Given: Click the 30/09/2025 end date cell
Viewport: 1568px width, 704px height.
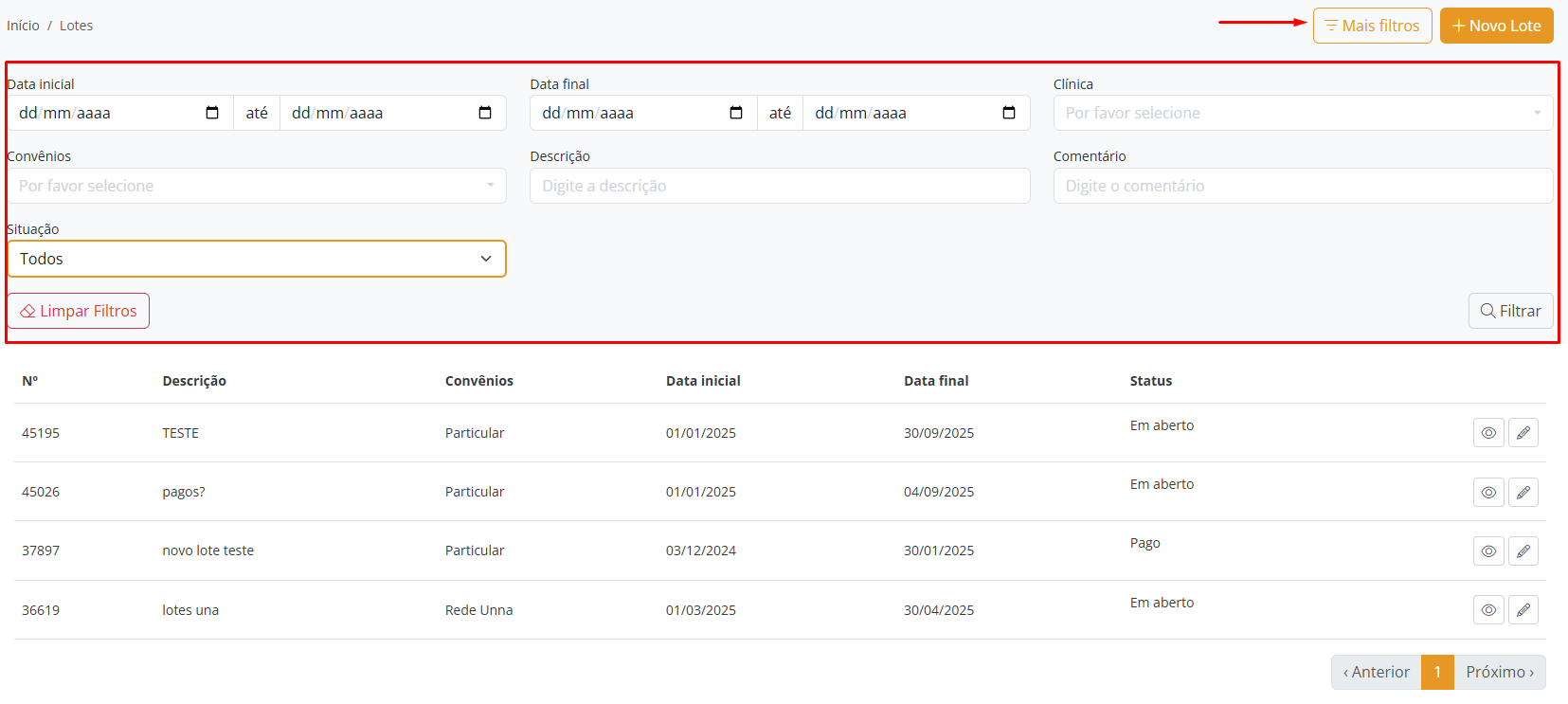Looking at the screenshot, I should pos(939,433).
